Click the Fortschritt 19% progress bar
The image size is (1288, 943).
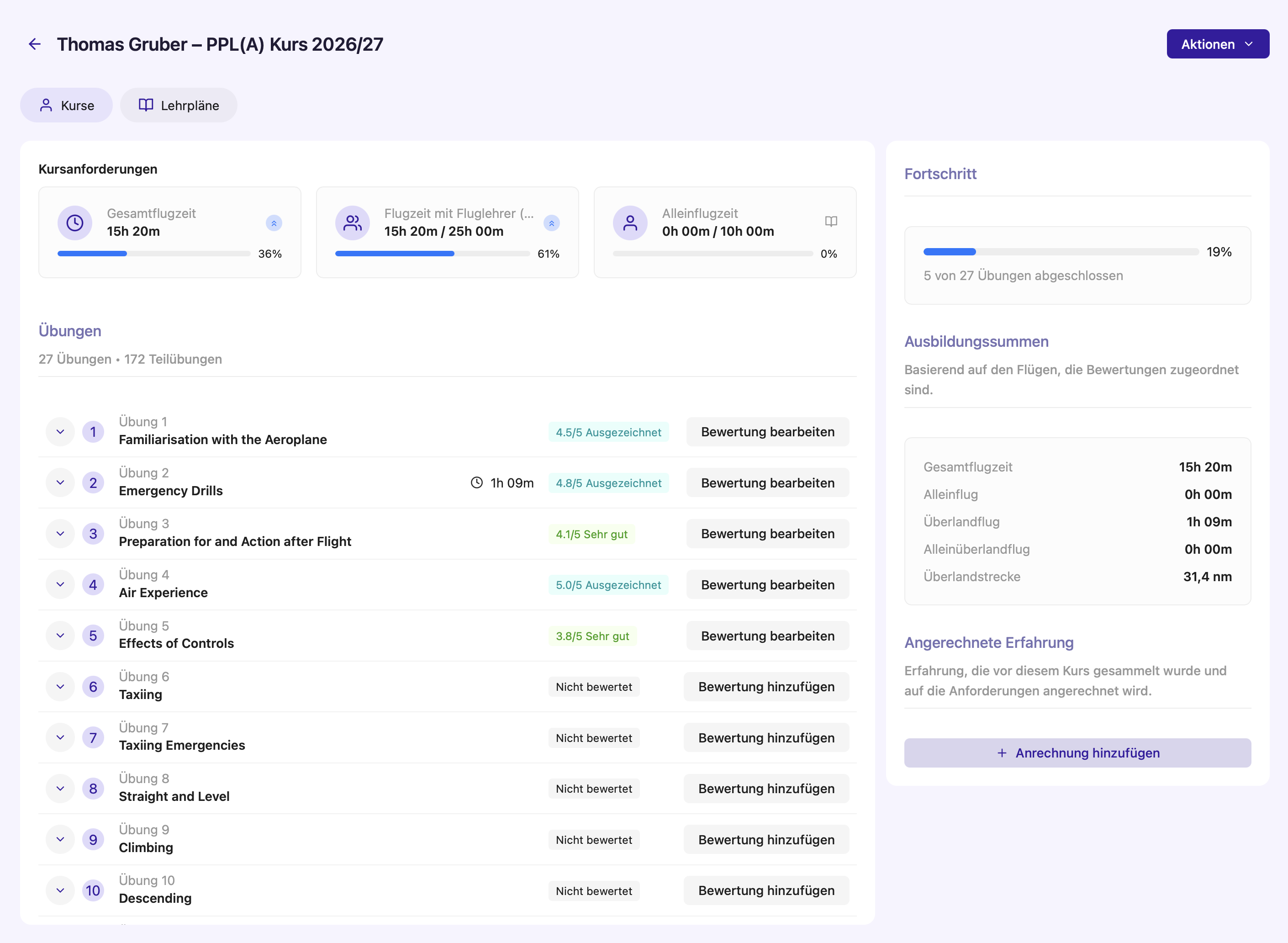click(1061, 252)
